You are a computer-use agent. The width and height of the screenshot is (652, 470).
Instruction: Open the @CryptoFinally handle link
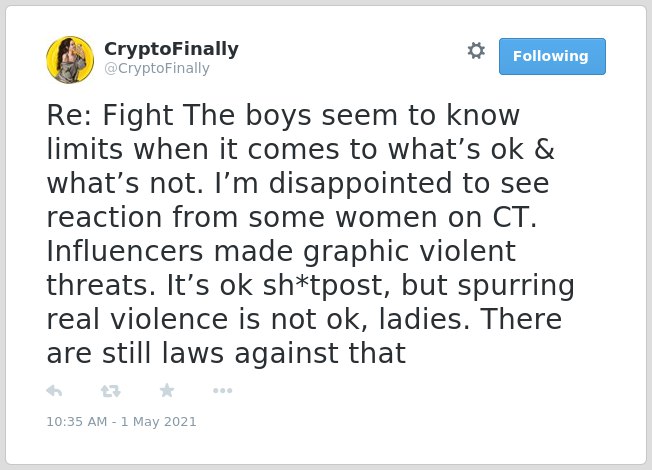tap(157, 68)
